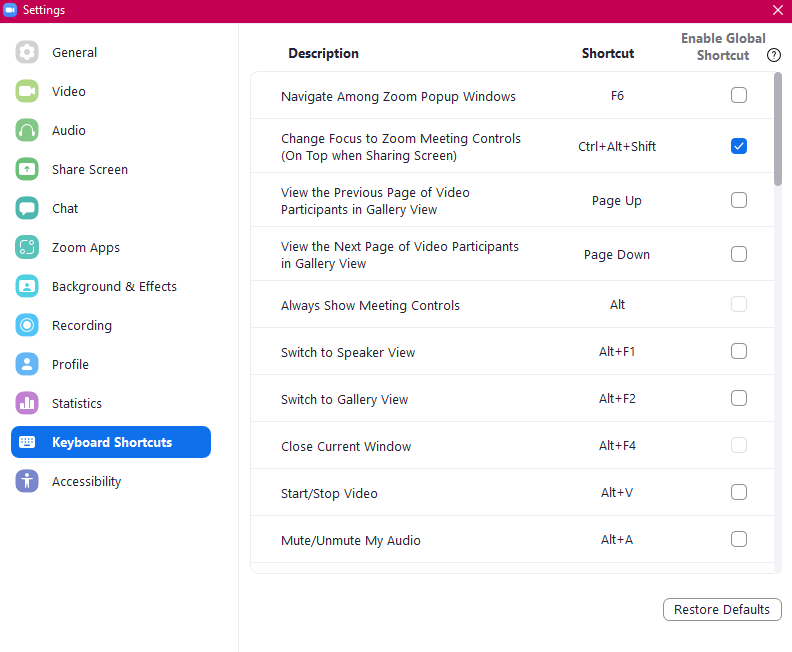Open Share Screen settings
Screen dimensions: 792x652
coord(111,169)
